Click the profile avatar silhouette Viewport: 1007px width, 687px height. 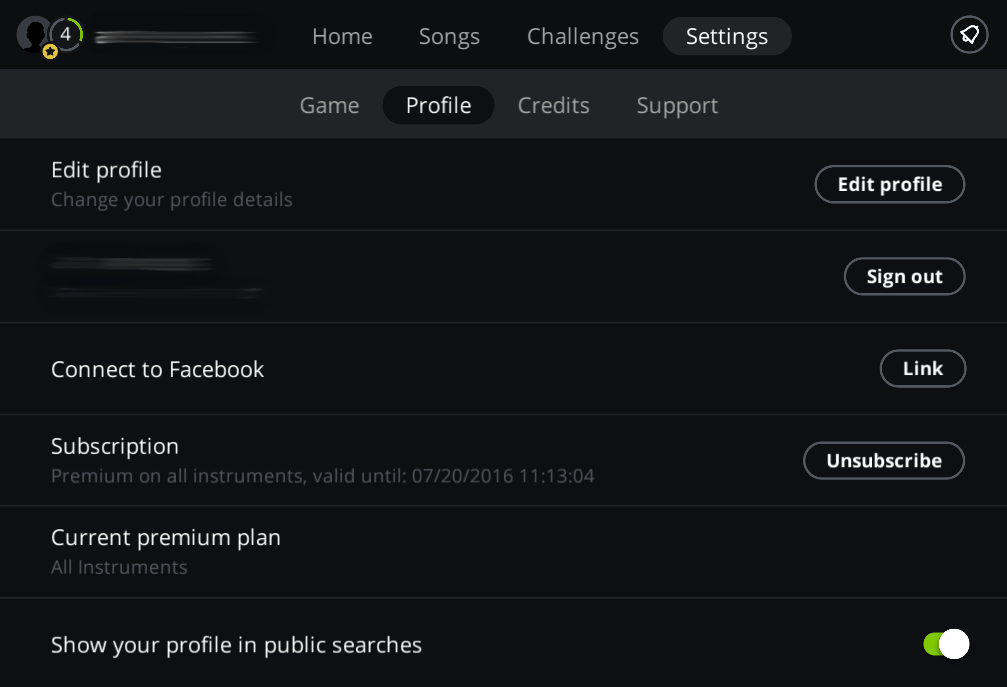point(32,32)
